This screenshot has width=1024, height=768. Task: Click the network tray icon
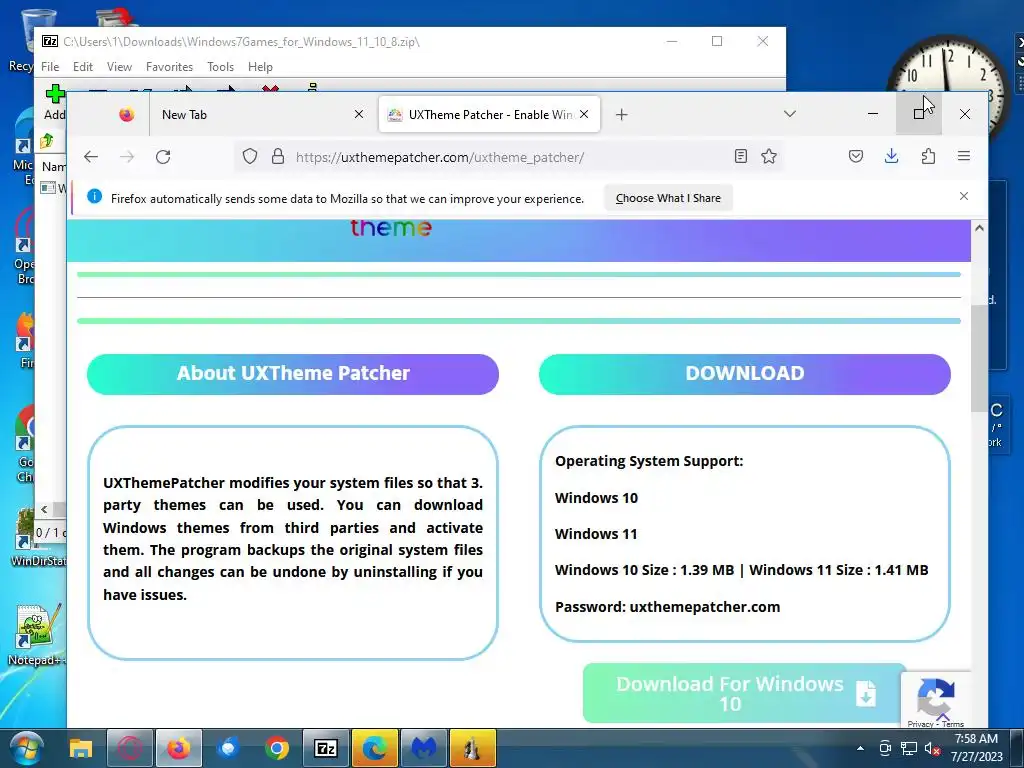pyautogui.click(x=908, y=748)
